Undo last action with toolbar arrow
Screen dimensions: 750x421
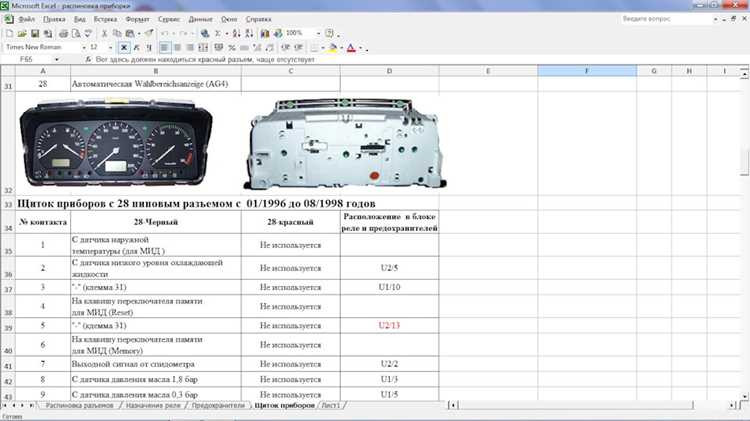pyautogui.click(x=165, y=33)
